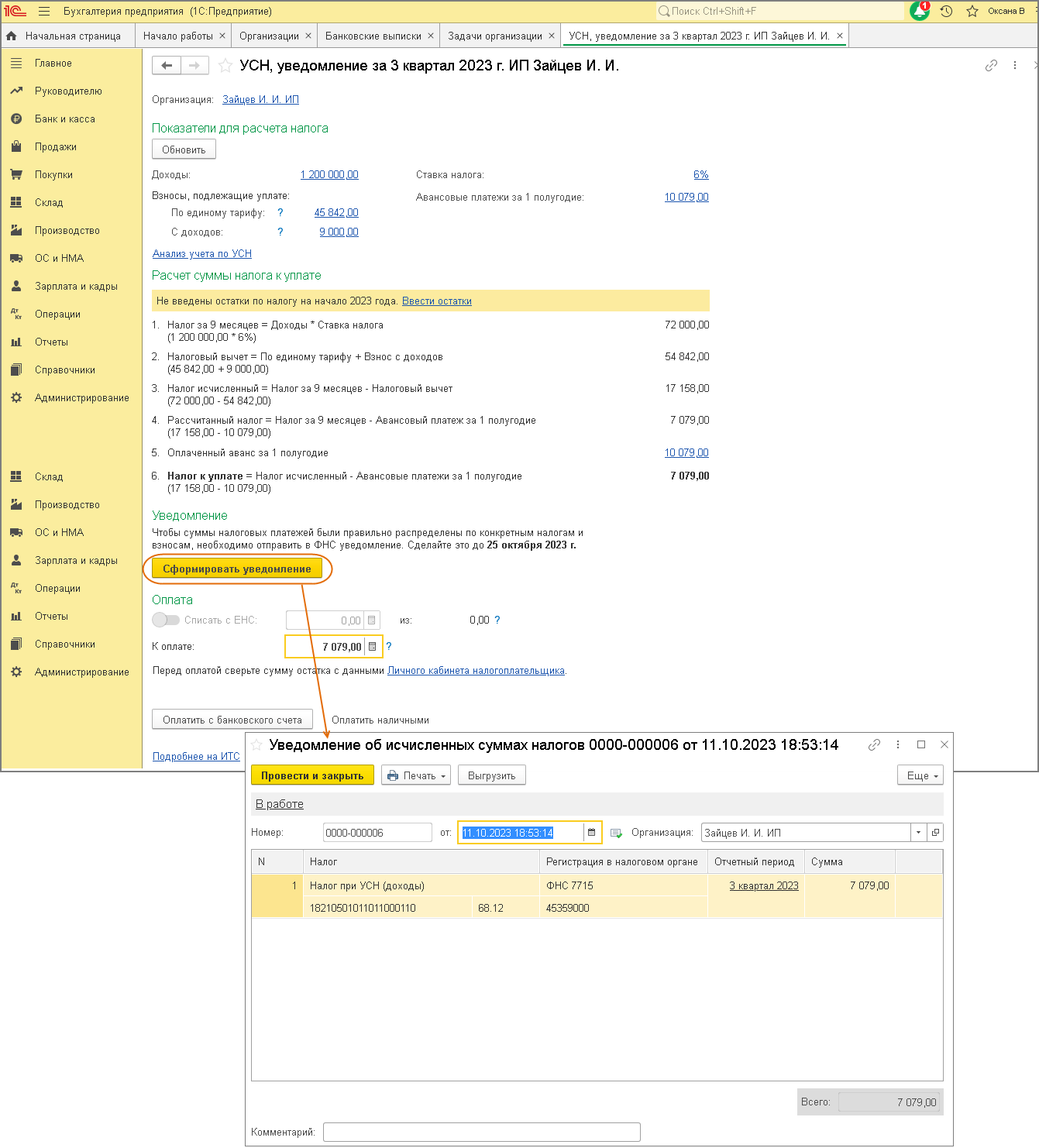Switch to the Задачи организации tab
This screenshot has width=1039, height=1148.
(x=495, y=36)
